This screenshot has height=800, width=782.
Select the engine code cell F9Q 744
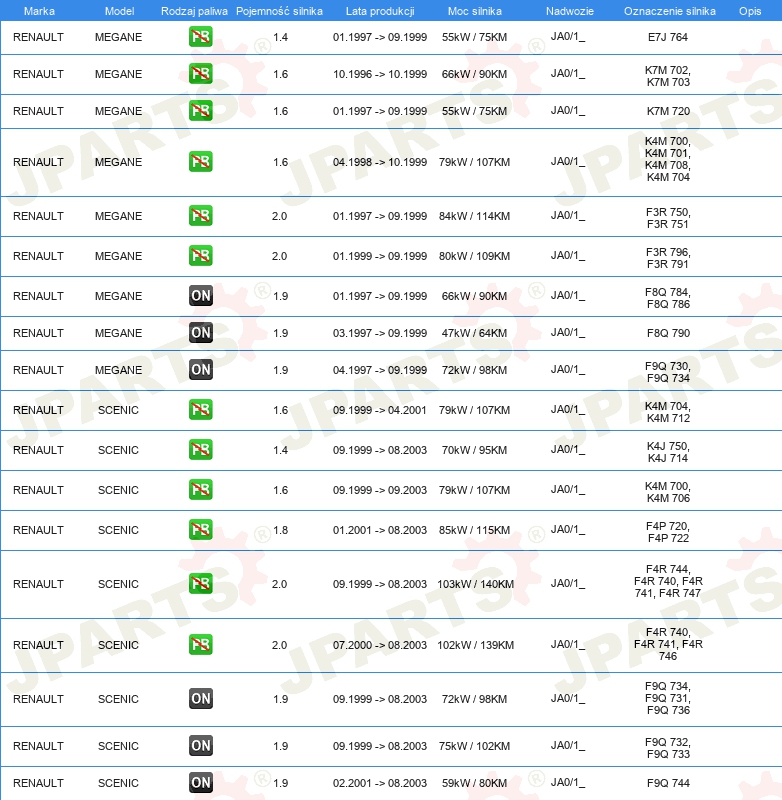pos(668,783)
